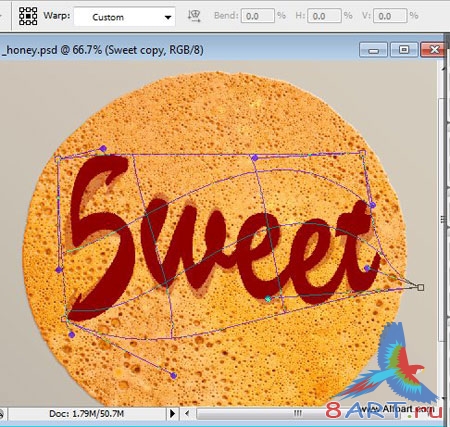Click the square warp handle at right end
The image size is (450, 427).
tap(421, 287)
